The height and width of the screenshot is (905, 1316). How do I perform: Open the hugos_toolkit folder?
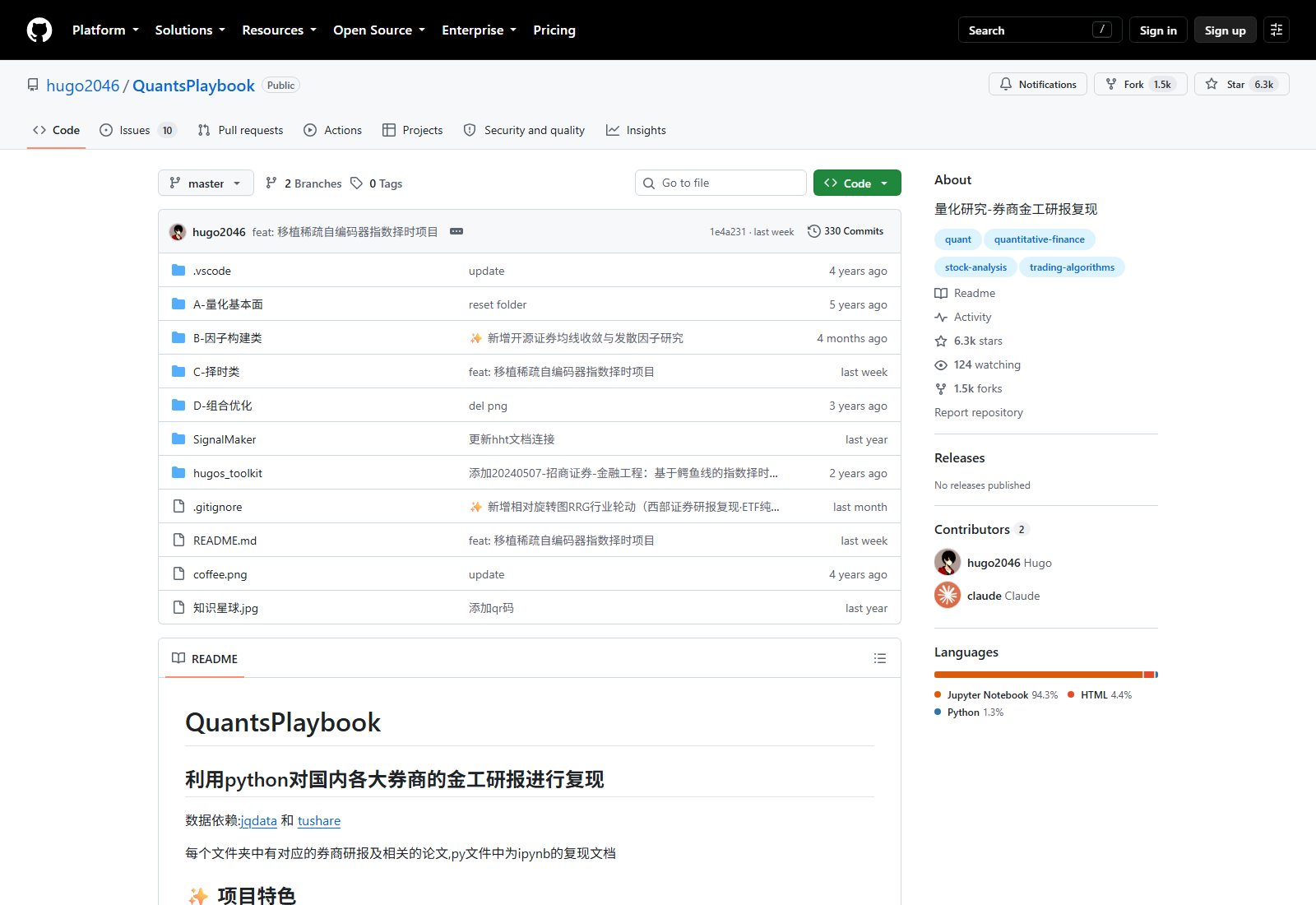tap(228, 473)
